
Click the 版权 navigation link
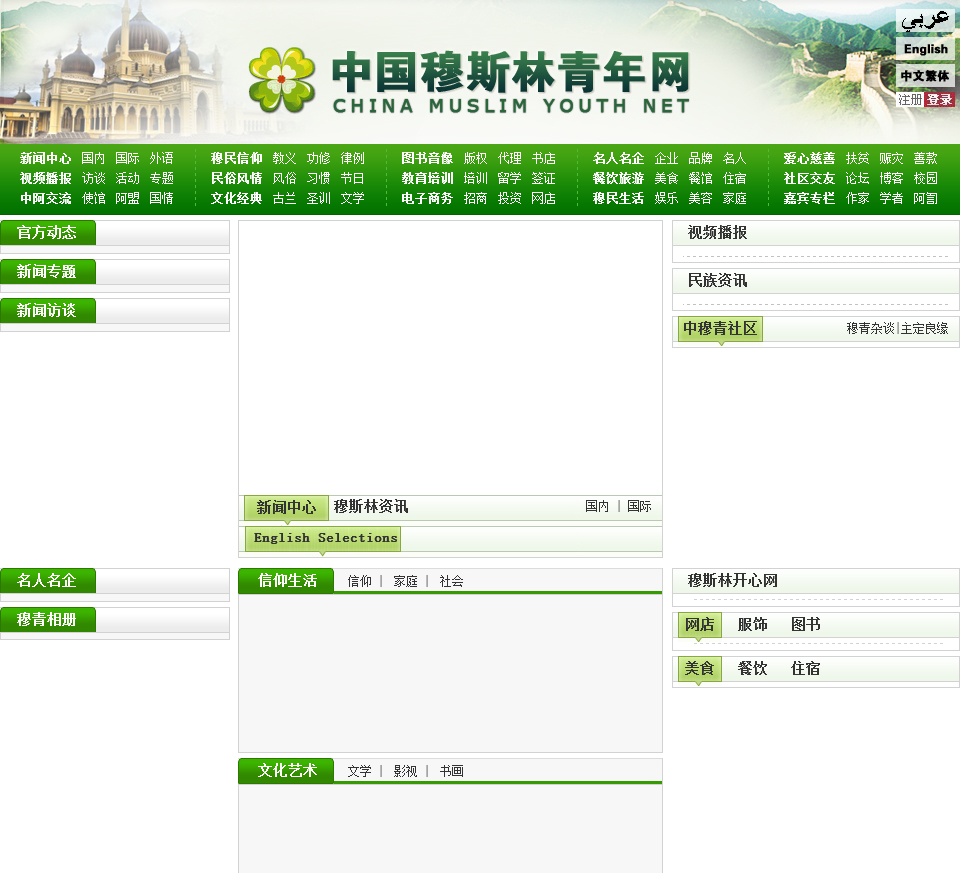click(475, 159)
